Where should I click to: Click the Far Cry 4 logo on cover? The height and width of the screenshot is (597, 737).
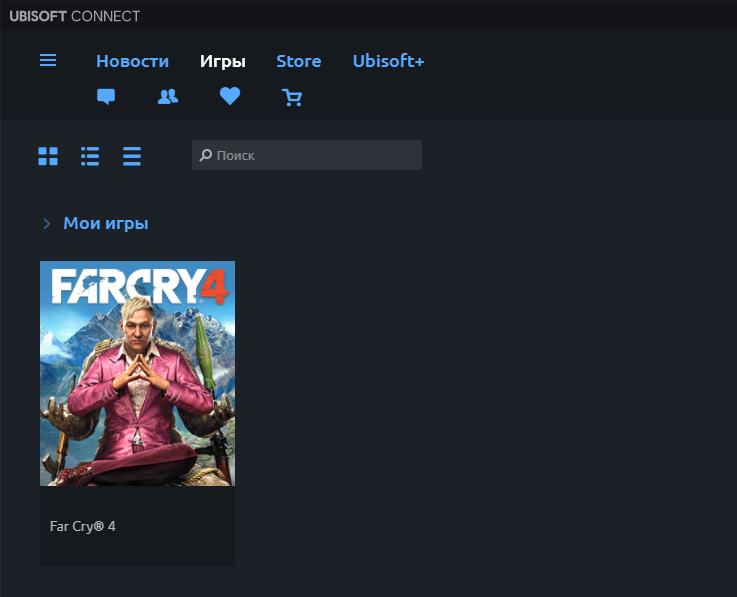tap(139, 287)
